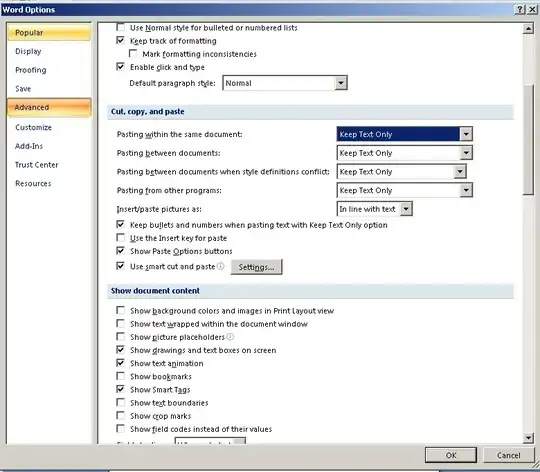Screen dimensions: 540x472
Task: Click the scrollbar up arrow
Action: point(528,29)
